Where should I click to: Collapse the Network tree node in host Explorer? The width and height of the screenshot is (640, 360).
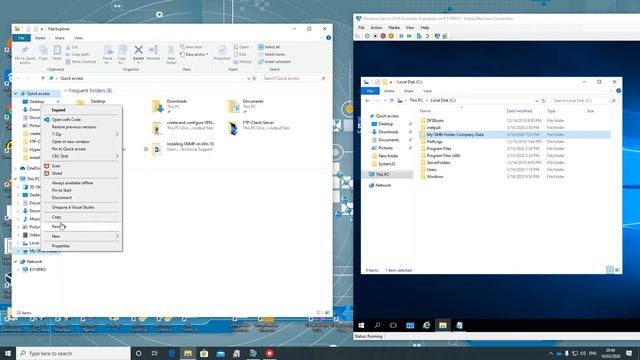click(x=16, y=262)
